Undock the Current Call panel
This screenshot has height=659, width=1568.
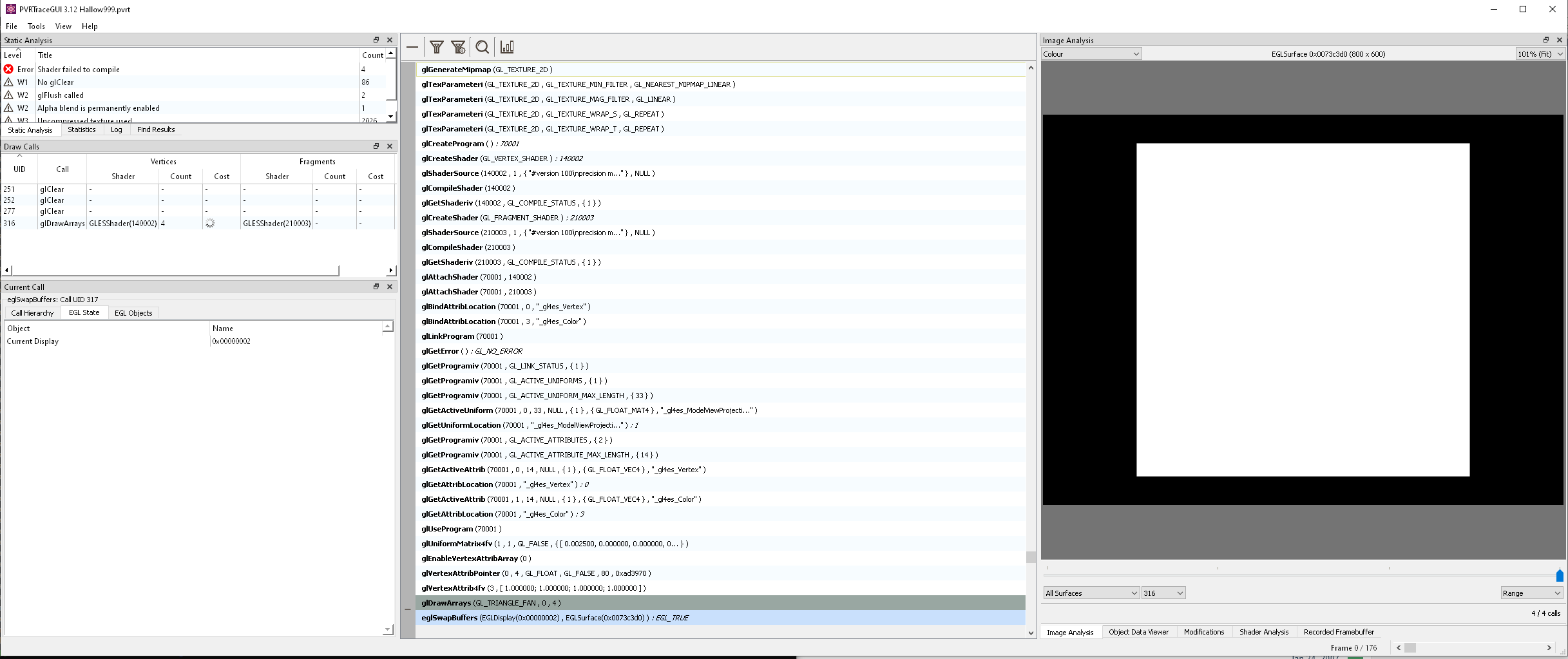[376, 287]
